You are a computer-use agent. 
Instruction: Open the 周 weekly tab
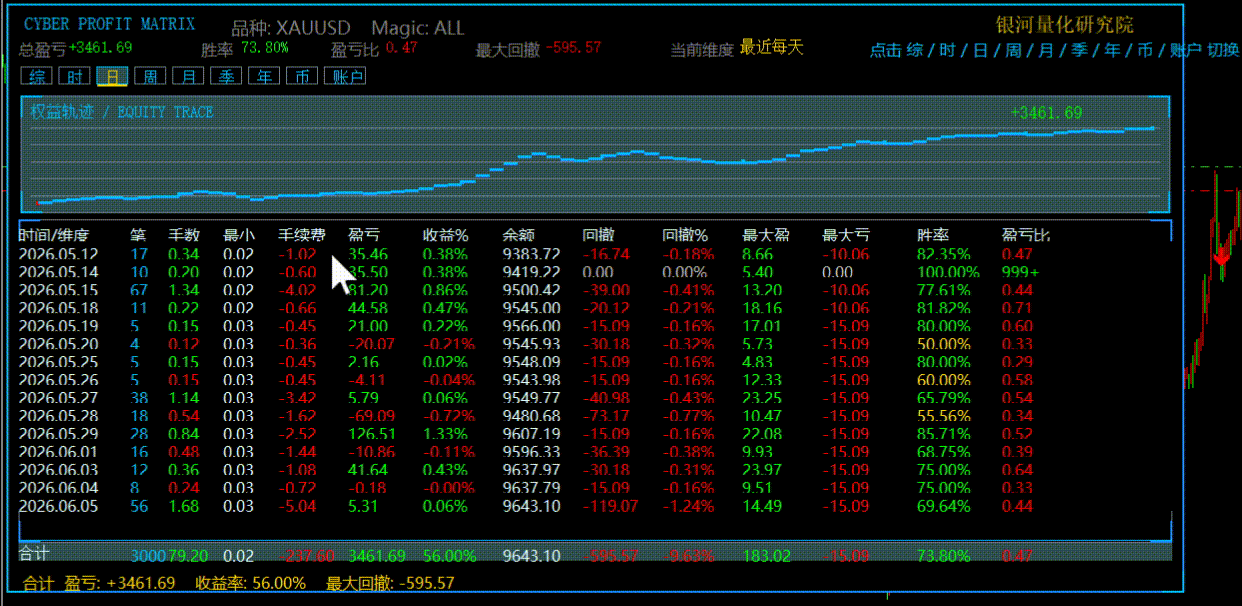click(150, 76)
